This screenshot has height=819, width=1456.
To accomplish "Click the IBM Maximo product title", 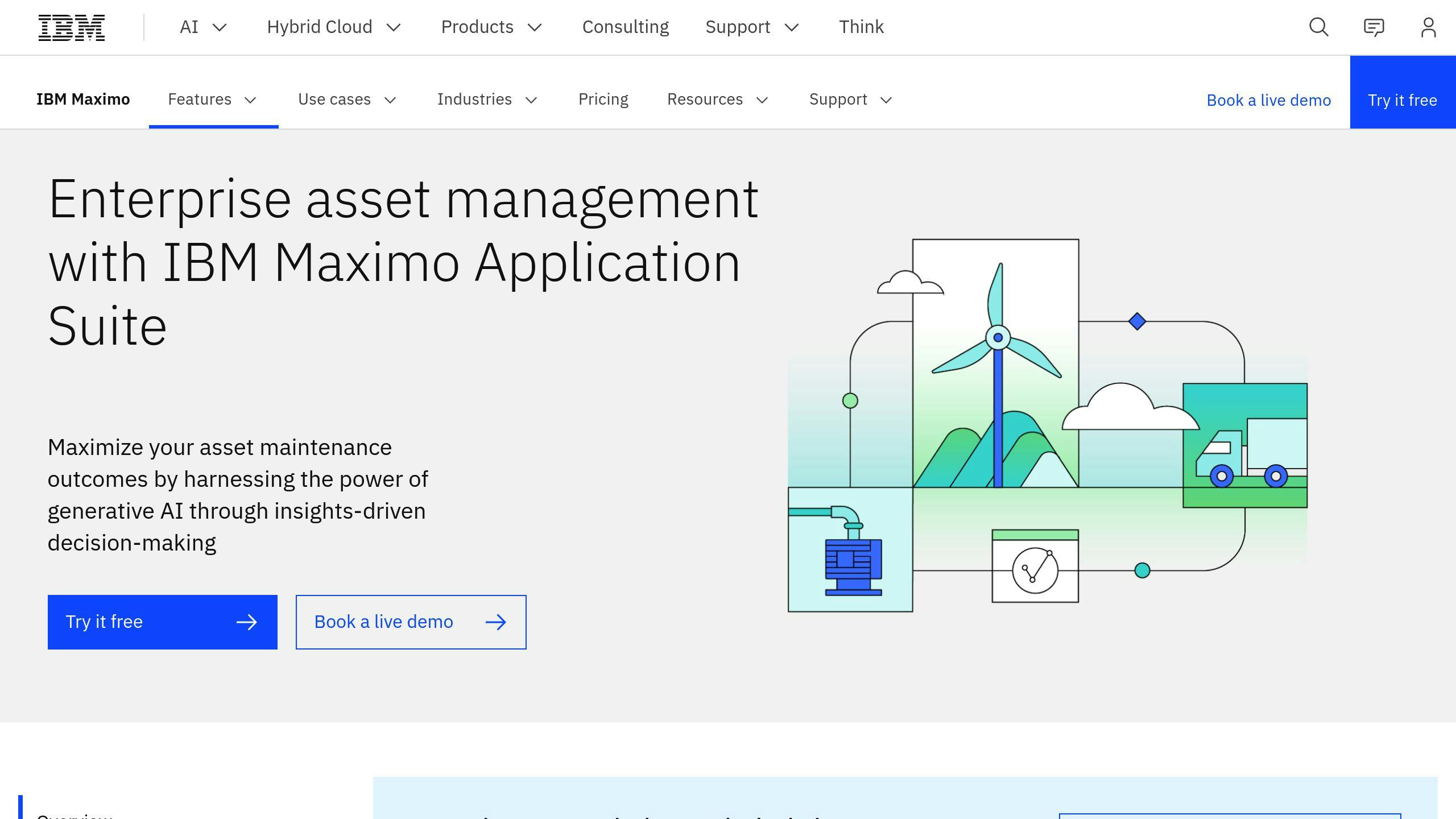I will pyautogui.click(x=83, y=100).
